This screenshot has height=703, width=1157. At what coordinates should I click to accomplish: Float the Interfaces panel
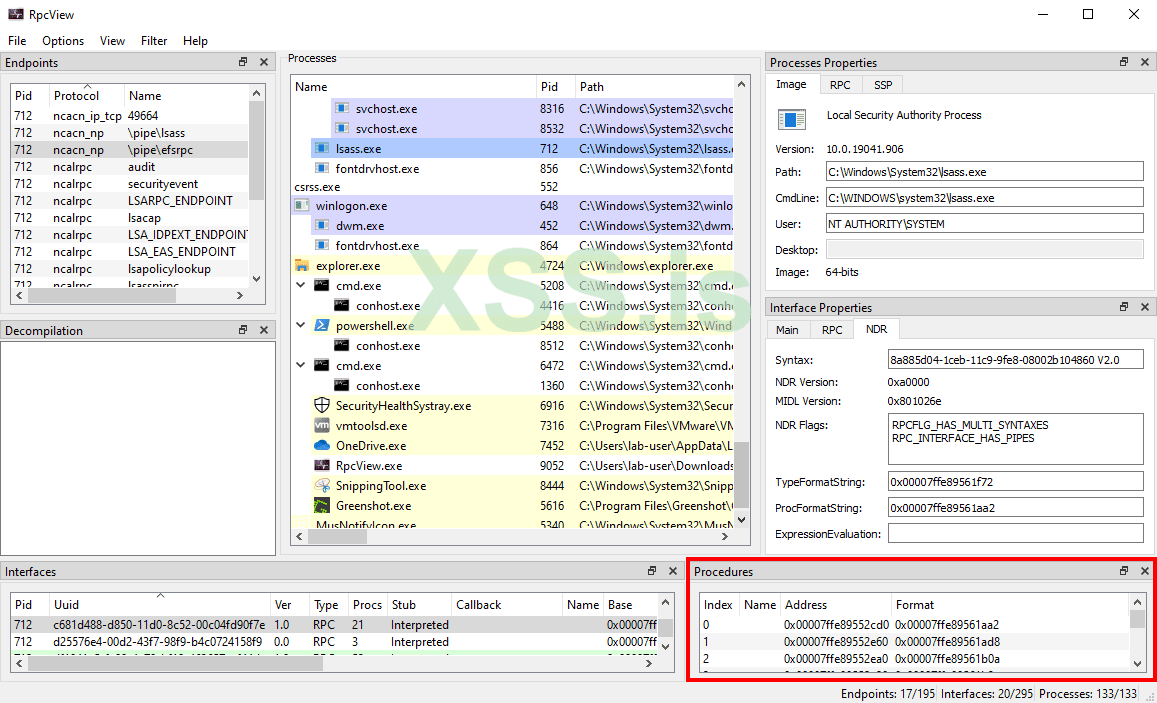[652, 571]
